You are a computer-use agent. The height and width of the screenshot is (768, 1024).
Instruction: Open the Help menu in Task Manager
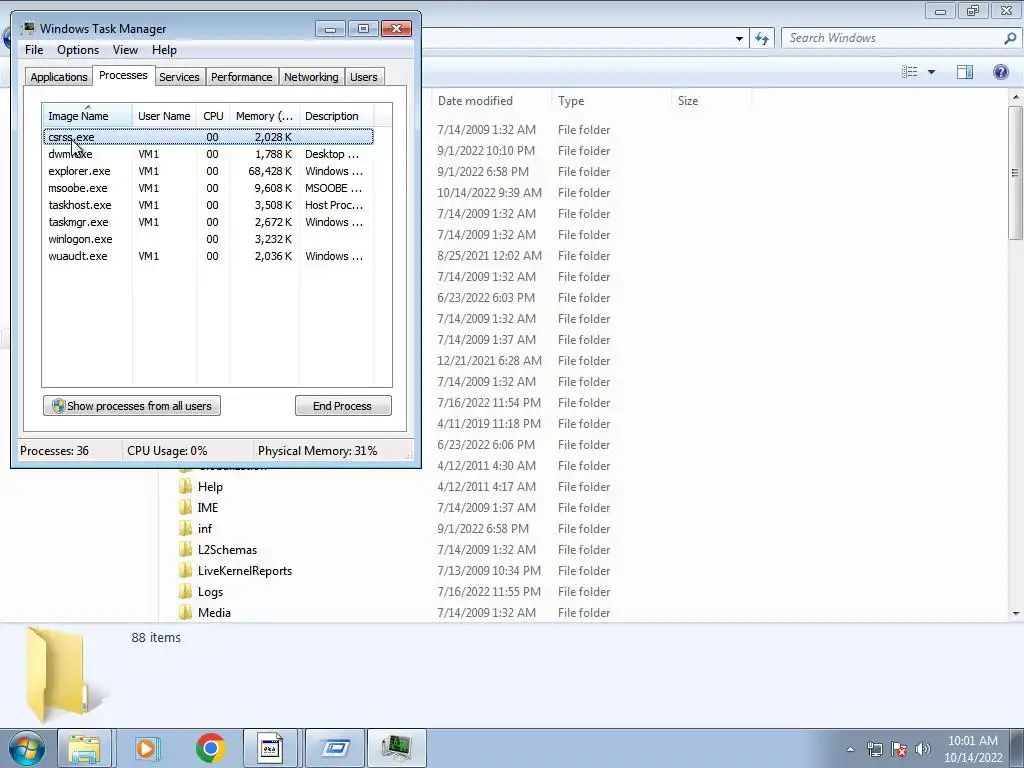[164, 50]
